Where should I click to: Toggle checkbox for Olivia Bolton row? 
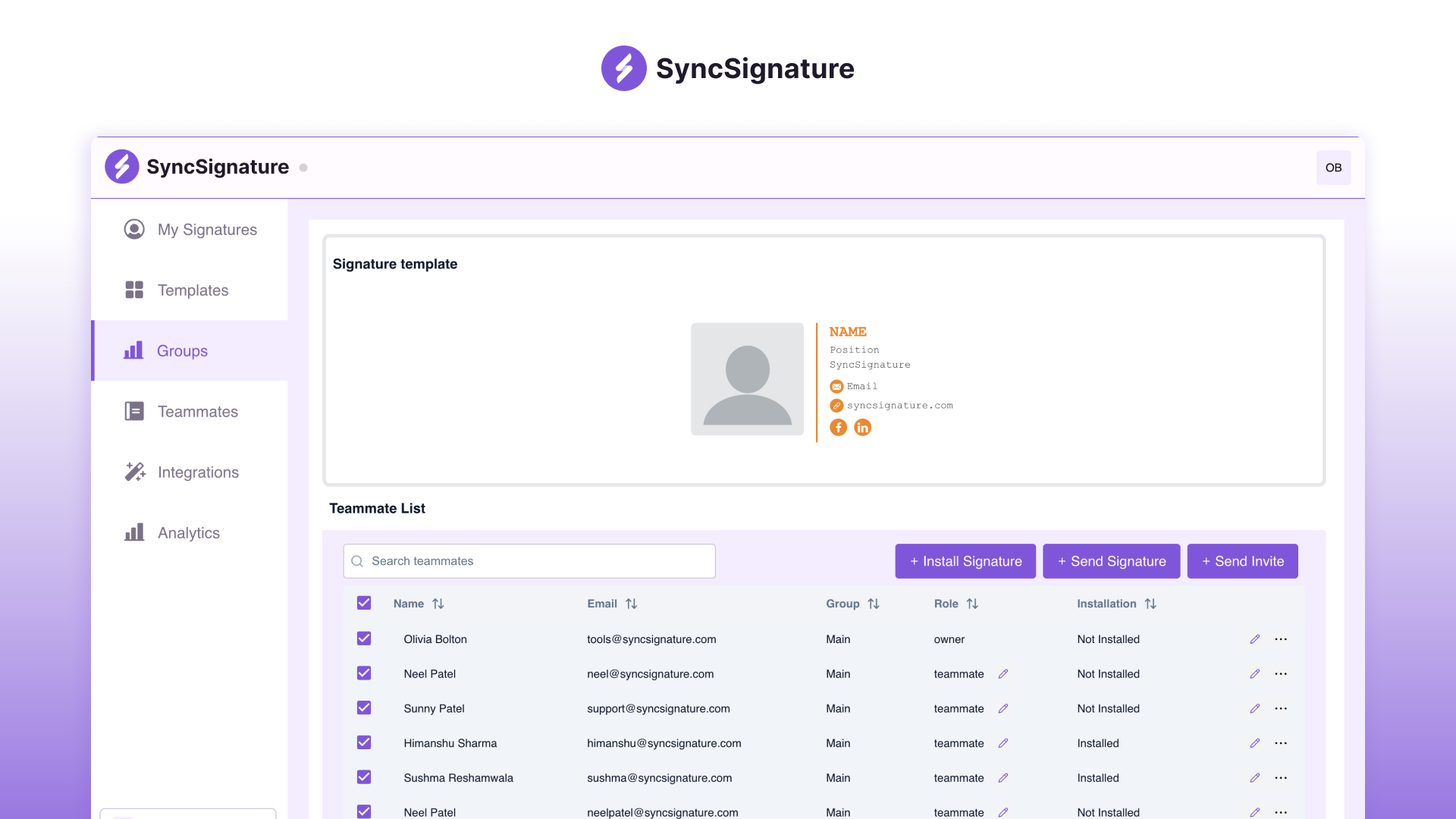coord(364,638)
